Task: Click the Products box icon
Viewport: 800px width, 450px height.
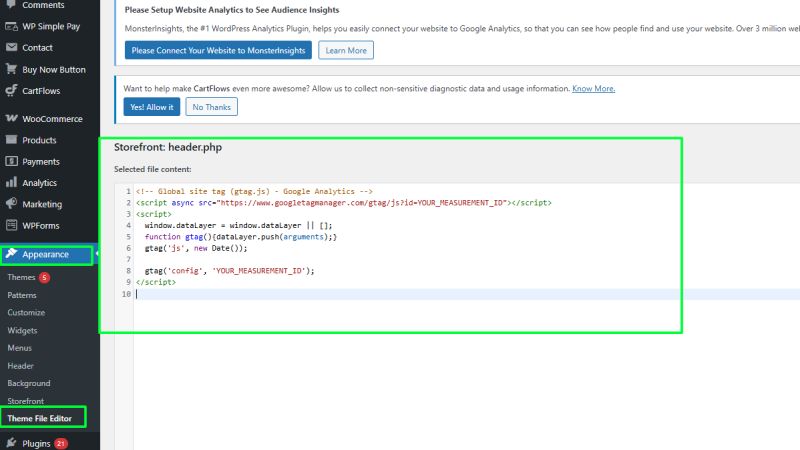Action: point(11,139)
